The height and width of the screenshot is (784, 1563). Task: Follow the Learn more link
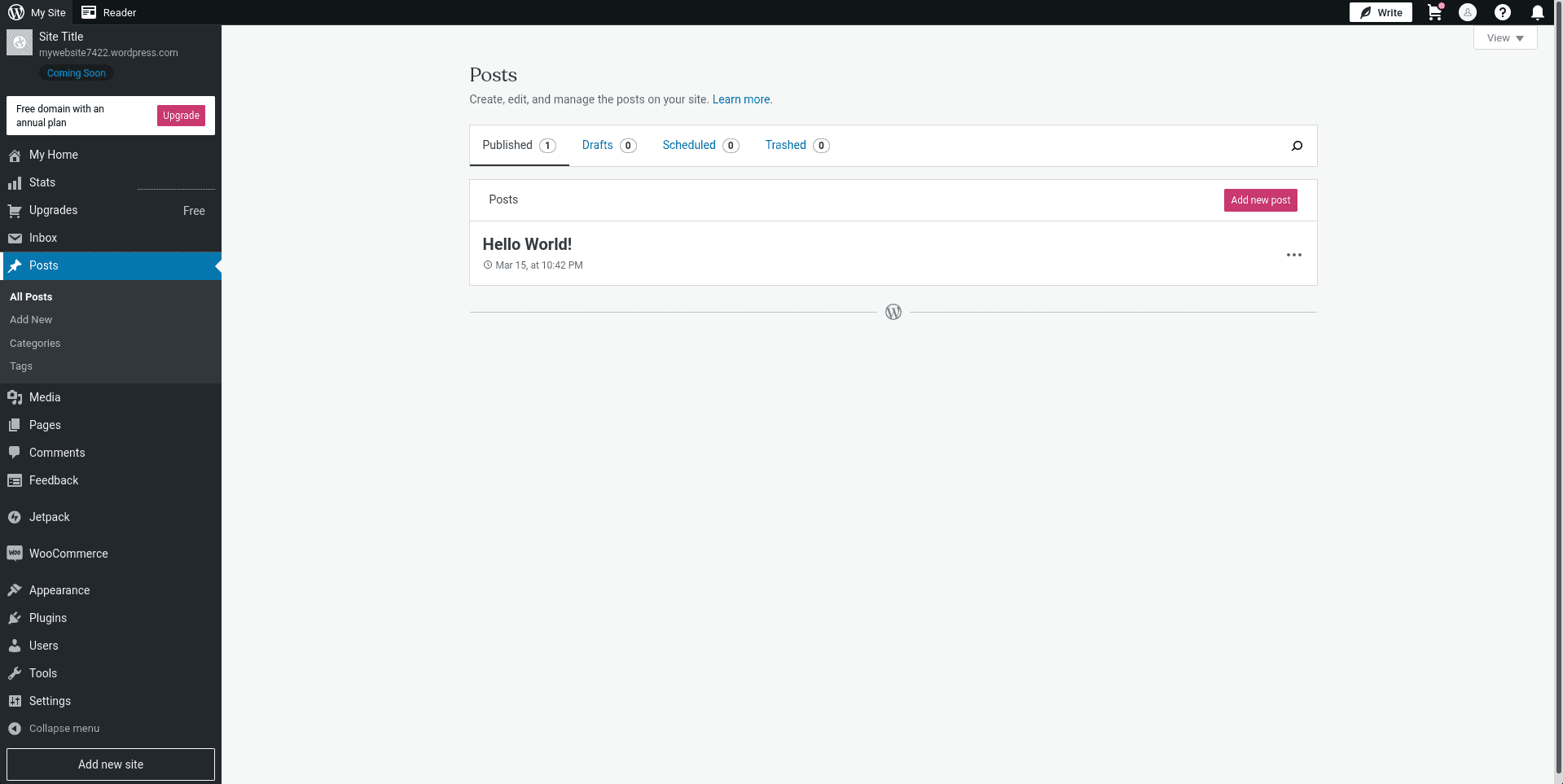coord(741,99)
